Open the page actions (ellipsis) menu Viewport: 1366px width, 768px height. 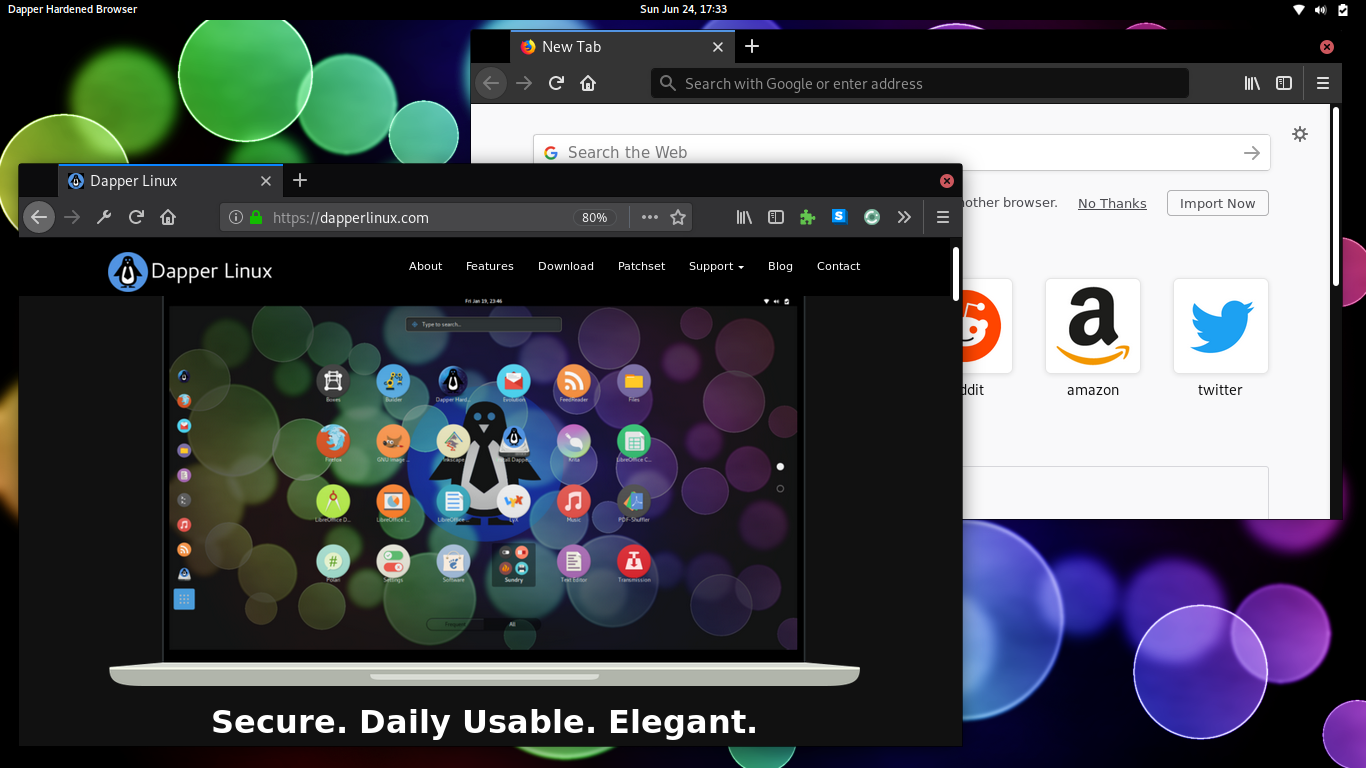(649, 217)
